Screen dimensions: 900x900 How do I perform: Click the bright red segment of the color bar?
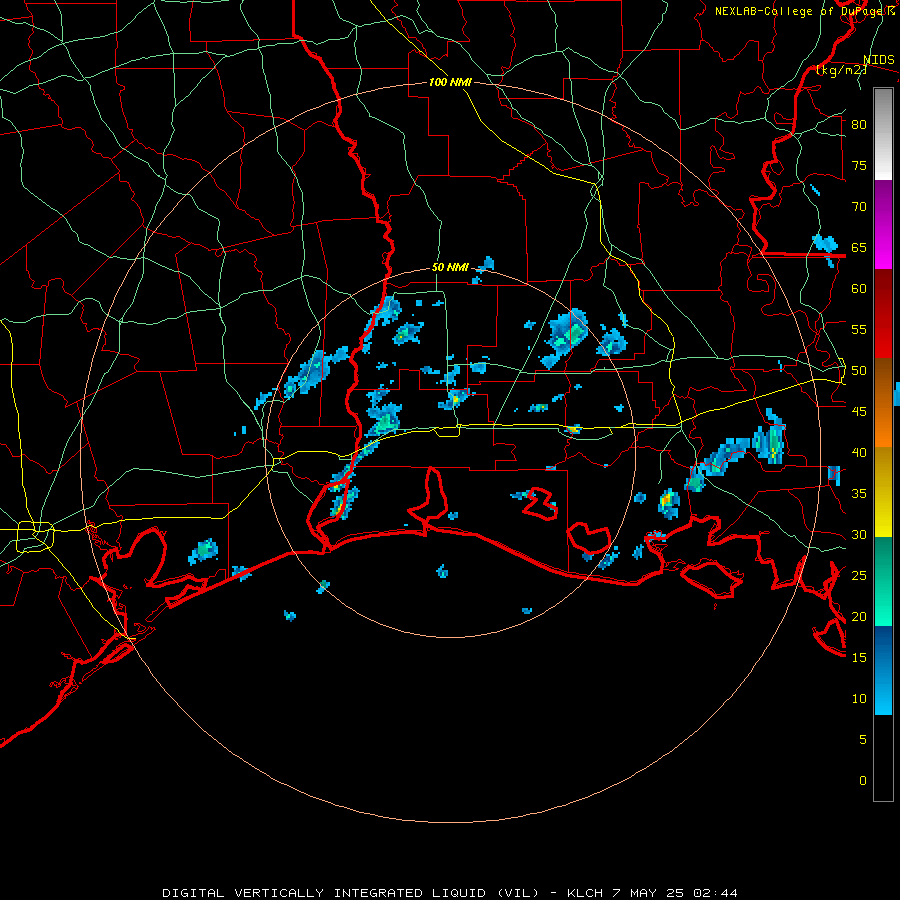pos(883,314)
